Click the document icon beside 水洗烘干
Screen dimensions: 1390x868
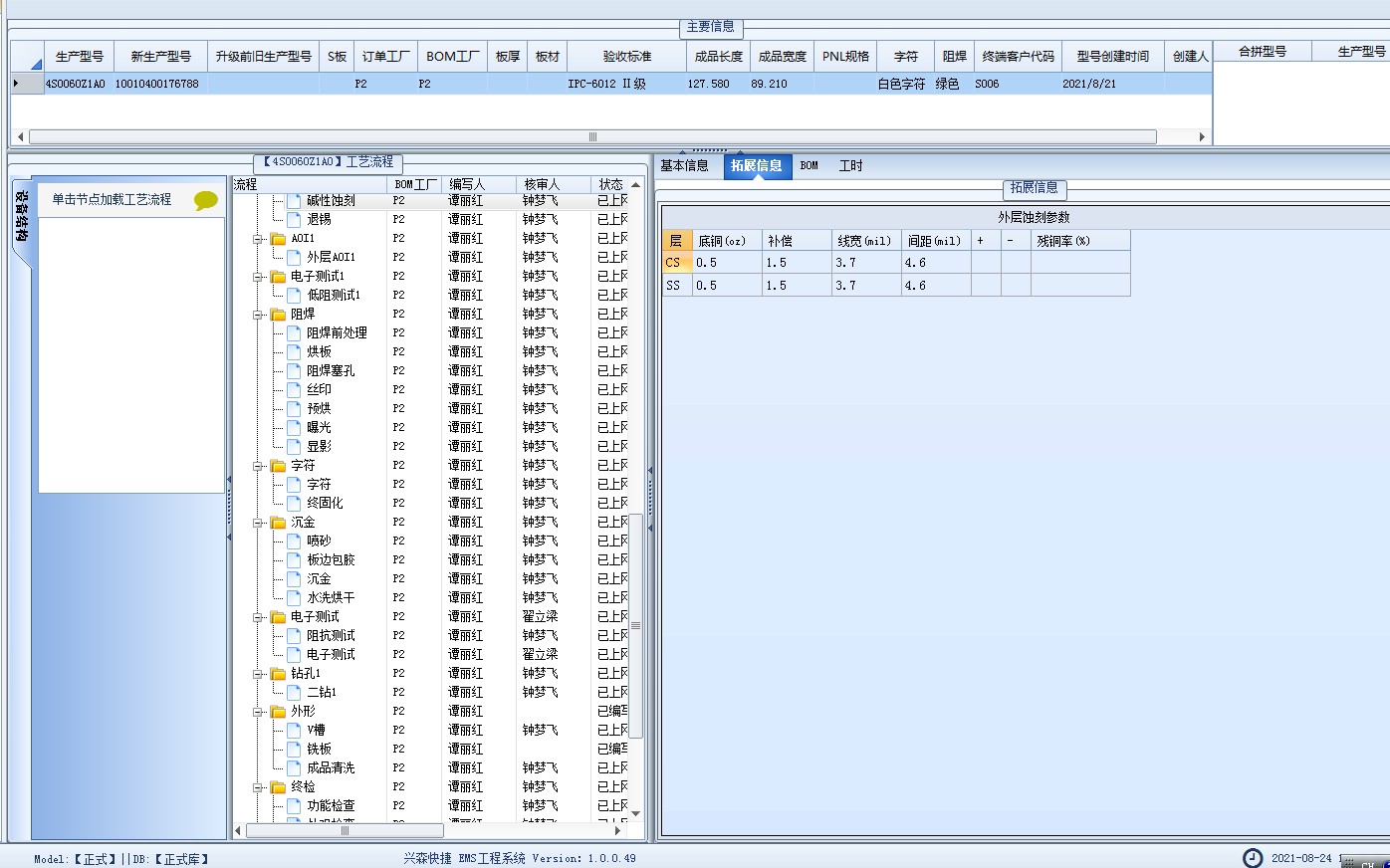click(x=294, y=597)
